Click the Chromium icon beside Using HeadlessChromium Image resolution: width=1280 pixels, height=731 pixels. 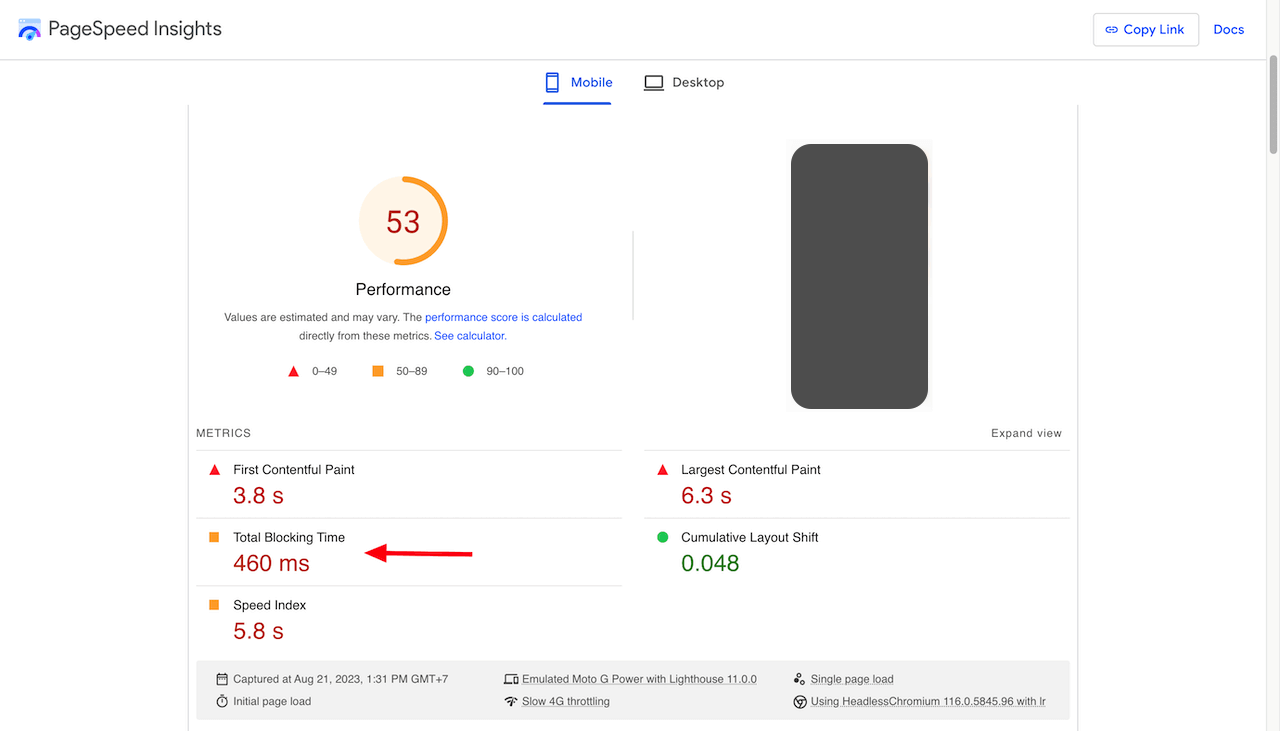point(800,702)
